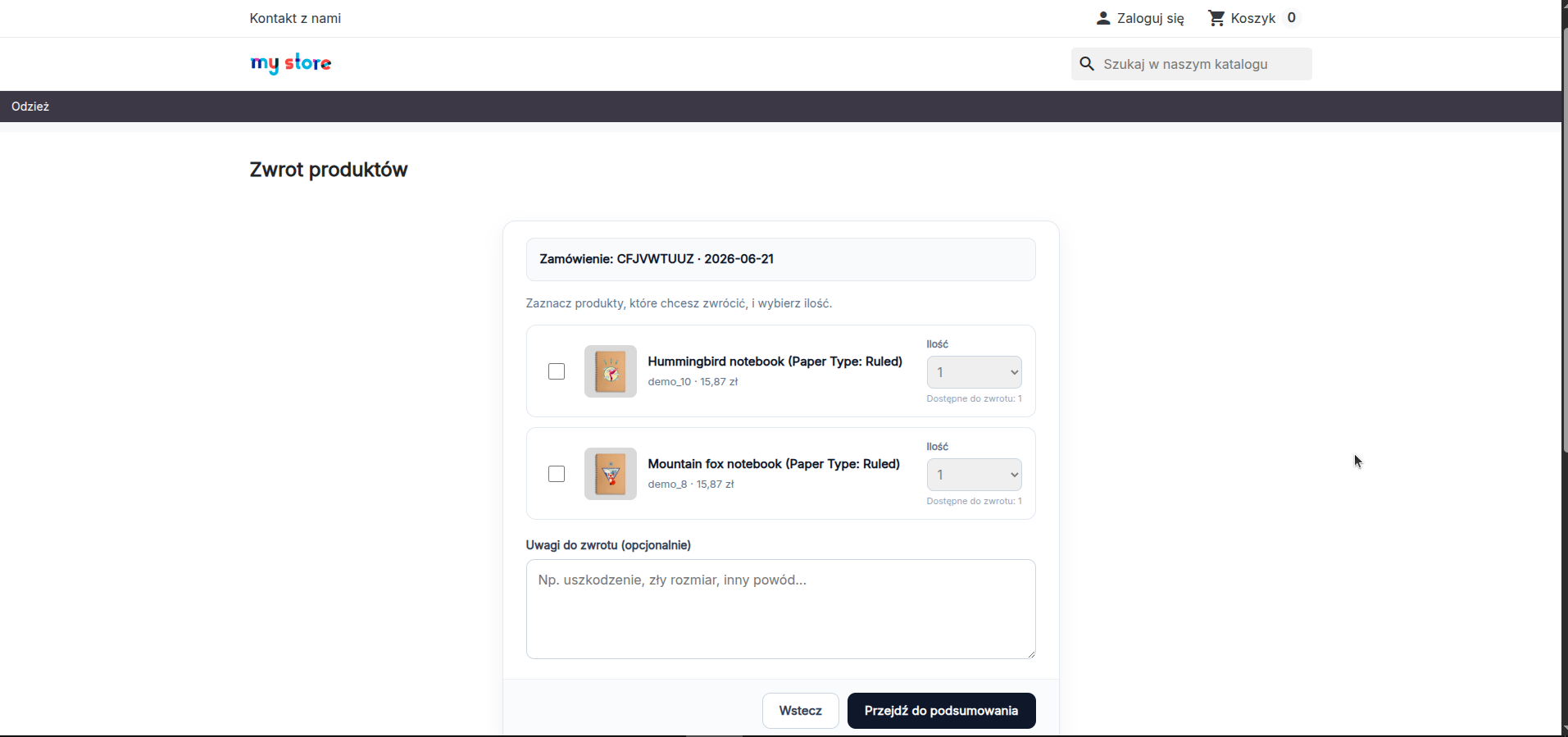
Task: Click the cart count badge 0
Action: [1292, 18]
